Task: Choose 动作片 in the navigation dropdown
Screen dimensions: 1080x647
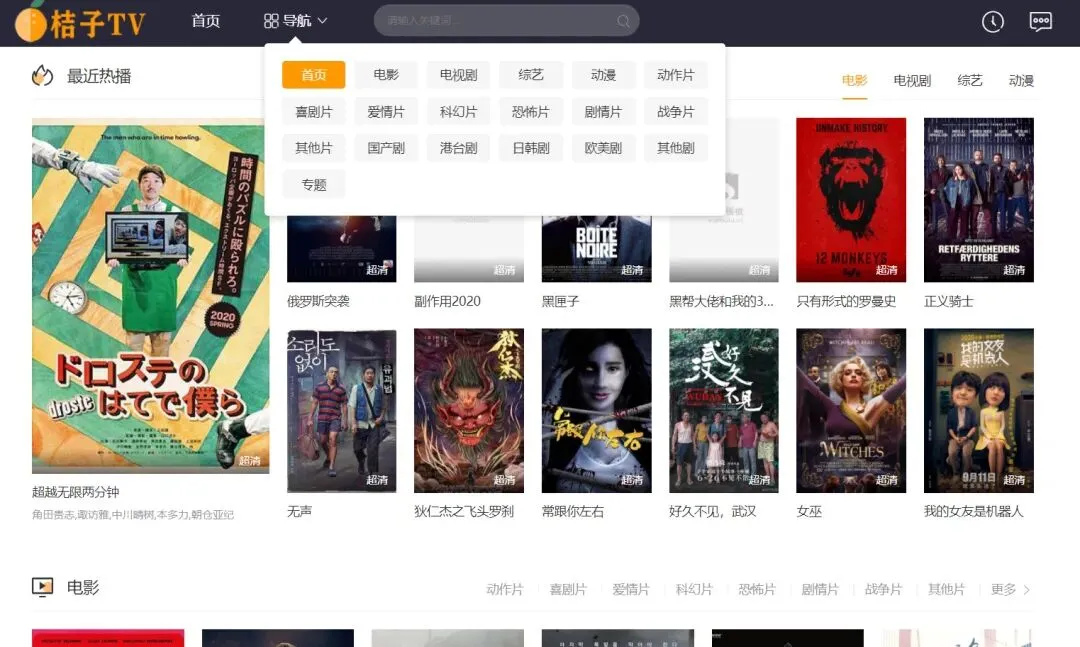Action: (x=676, y=74)
